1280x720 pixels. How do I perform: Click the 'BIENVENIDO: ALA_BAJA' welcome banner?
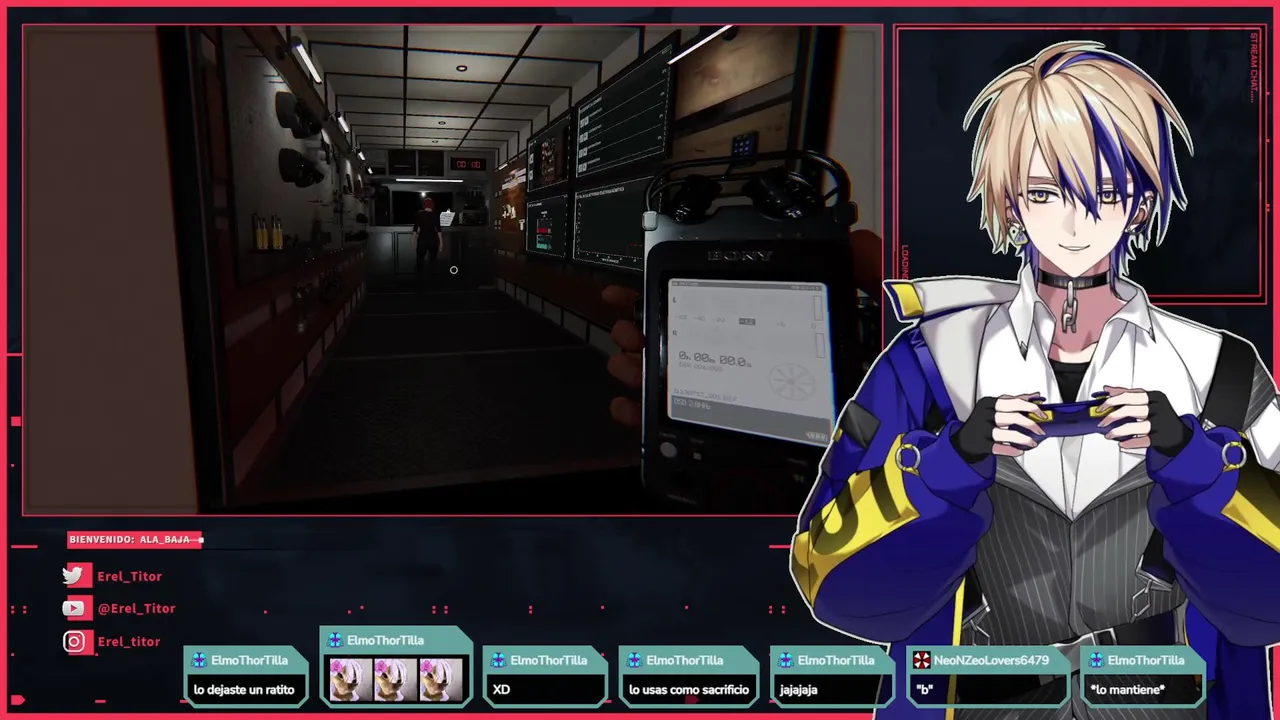135,539
